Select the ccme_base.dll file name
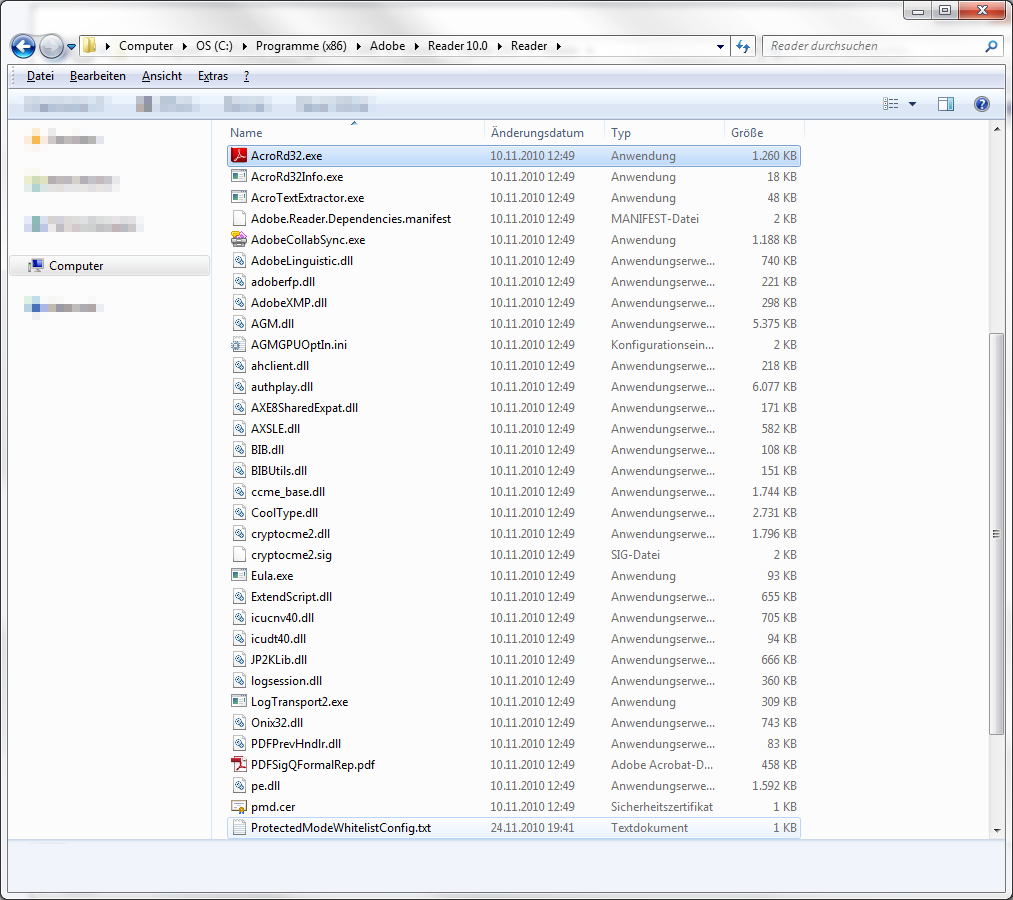 click(x=288, y=492)
